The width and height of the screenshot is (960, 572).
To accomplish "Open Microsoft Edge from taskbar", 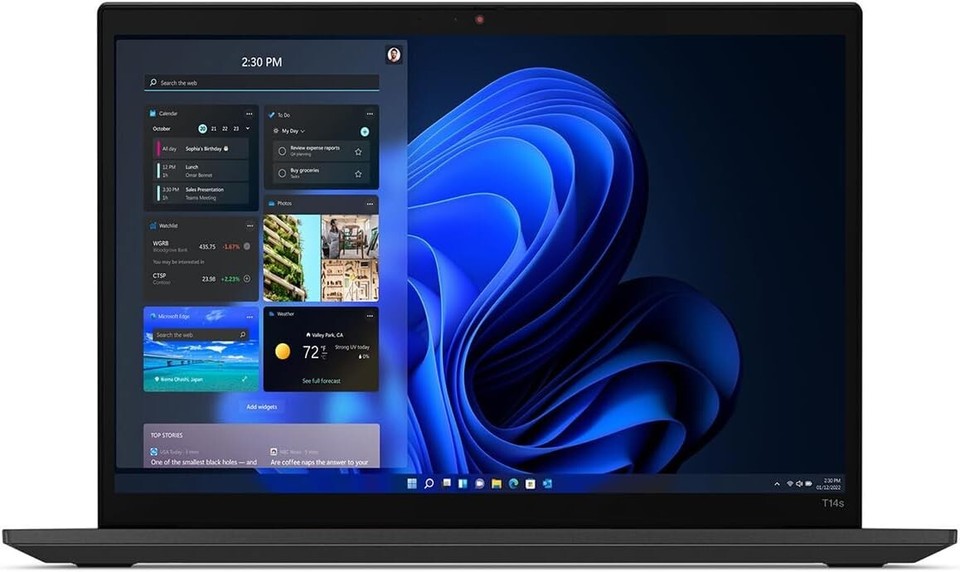I will (513, 484).
